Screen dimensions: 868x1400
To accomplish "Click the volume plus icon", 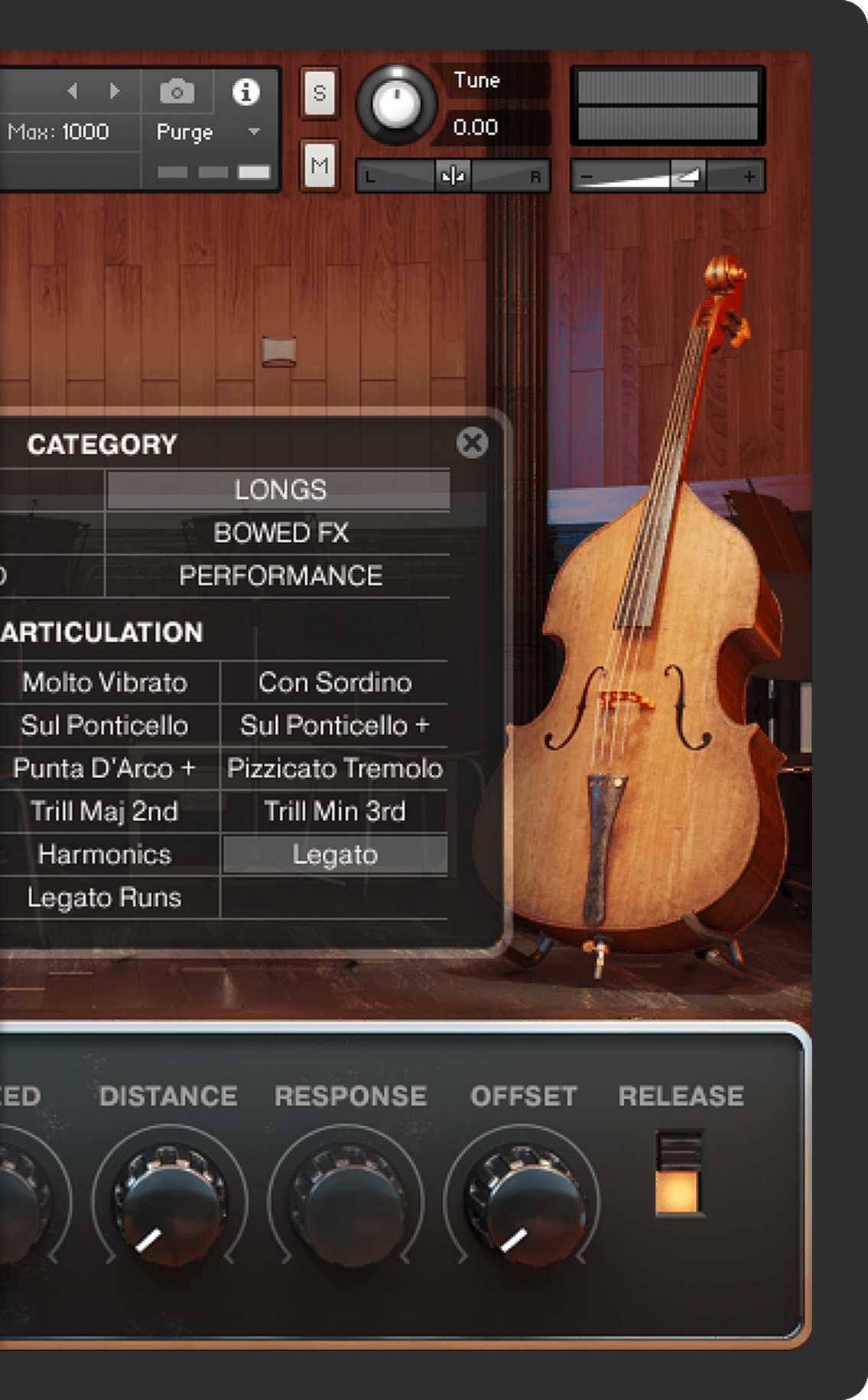I will point(749,177).
